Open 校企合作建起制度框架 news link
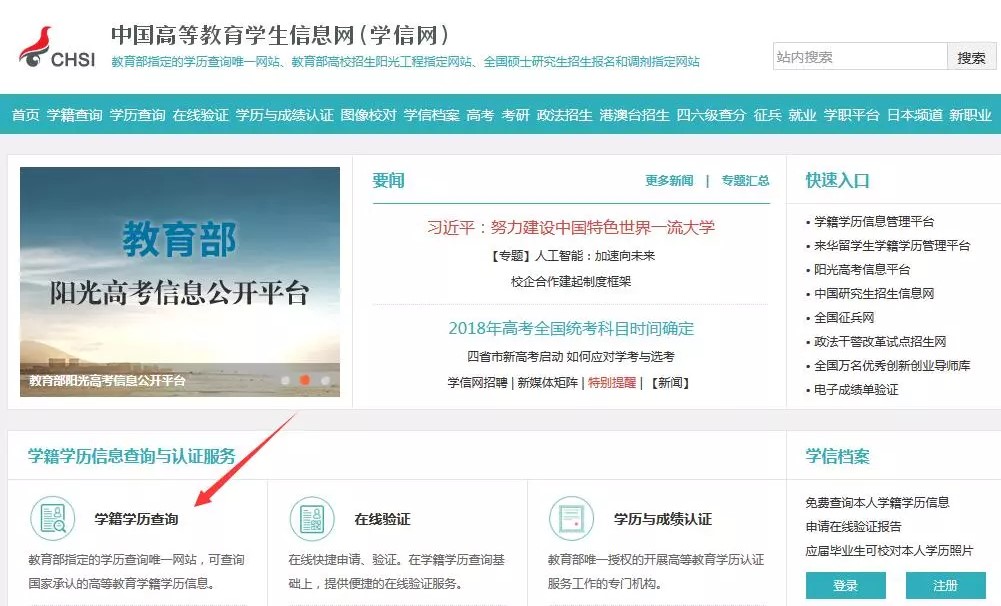Image resolution: width=1001 pixels, height=606 pixels. 571,282
